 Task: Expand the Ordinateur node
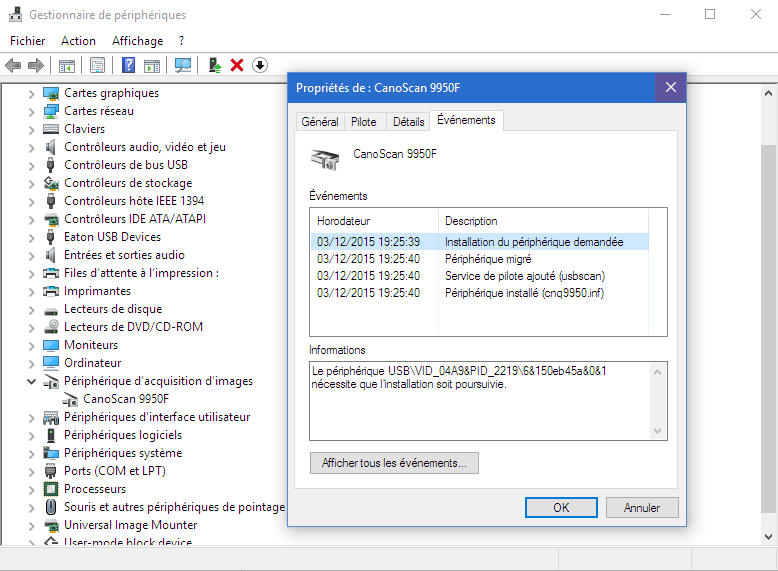point(31,364)
